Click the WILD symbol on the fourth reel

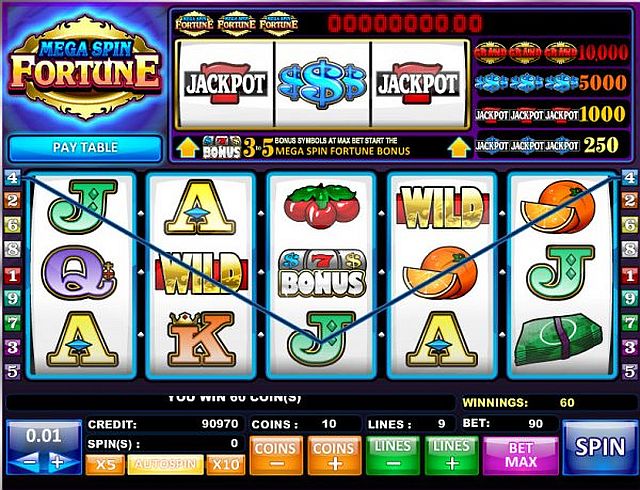[x=442, y=207]
